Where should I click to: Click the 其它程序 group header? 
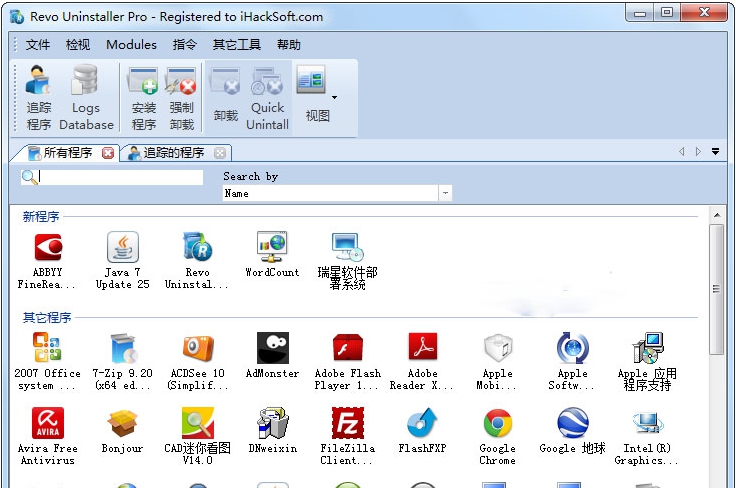(47, 318)
